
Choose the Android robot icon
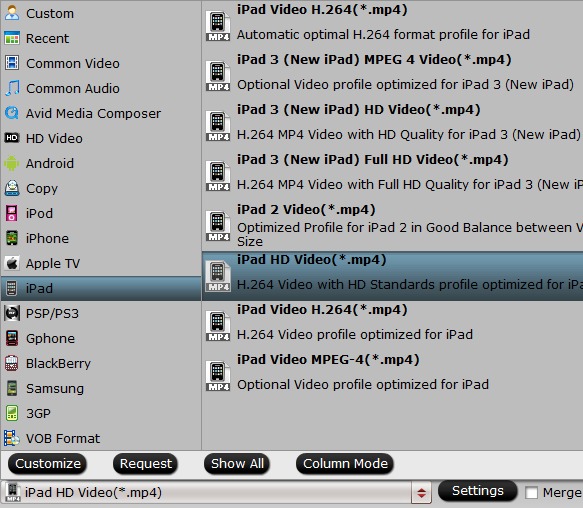pos(12,163)
